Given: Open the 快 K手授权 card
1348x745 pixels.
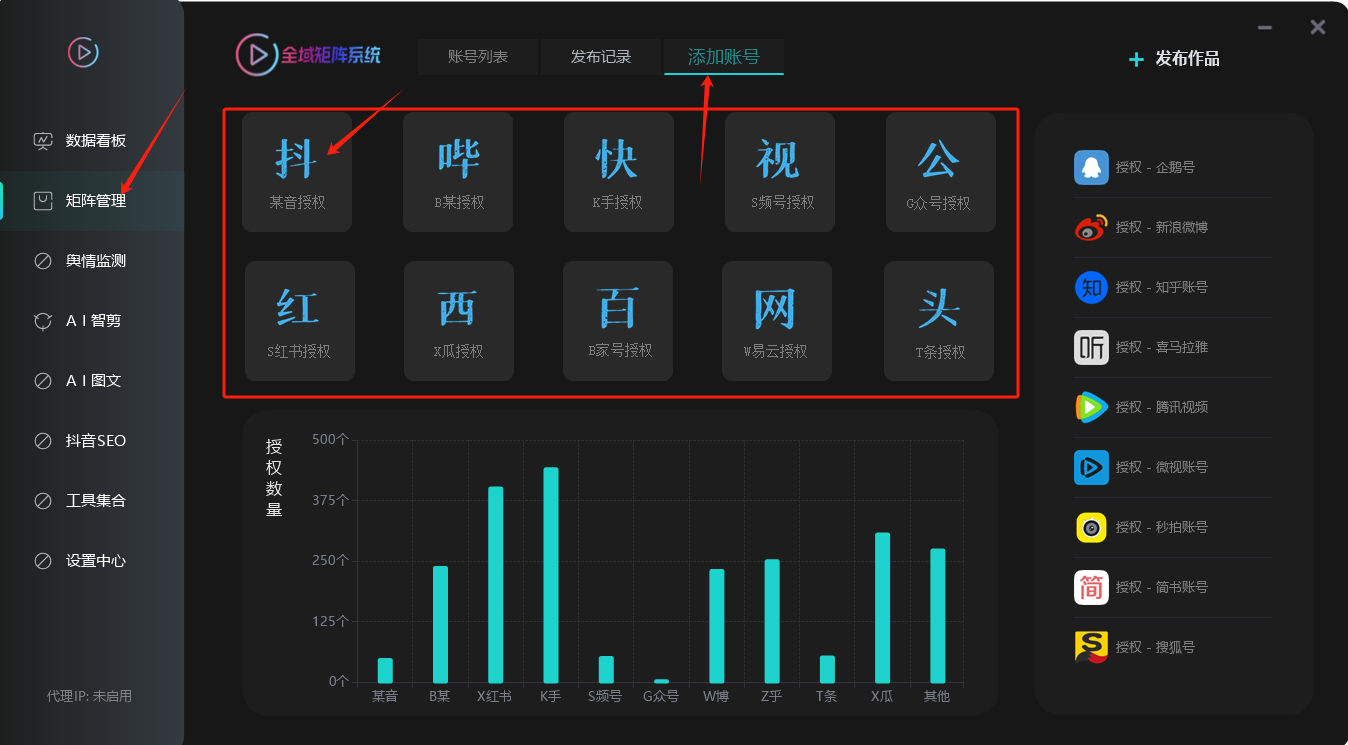Looking at the screenshot, I should 619,172.
